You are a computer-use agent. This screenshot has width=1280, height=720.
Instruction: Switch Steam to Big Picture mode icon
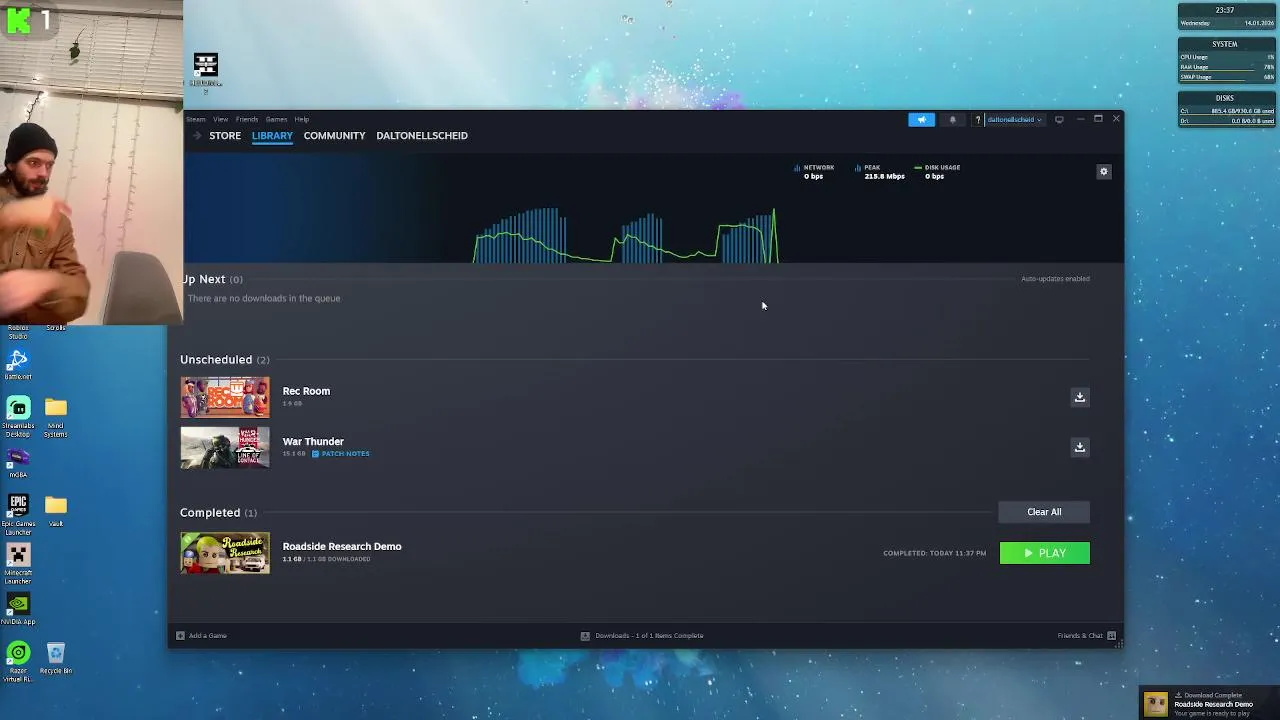1059,120
